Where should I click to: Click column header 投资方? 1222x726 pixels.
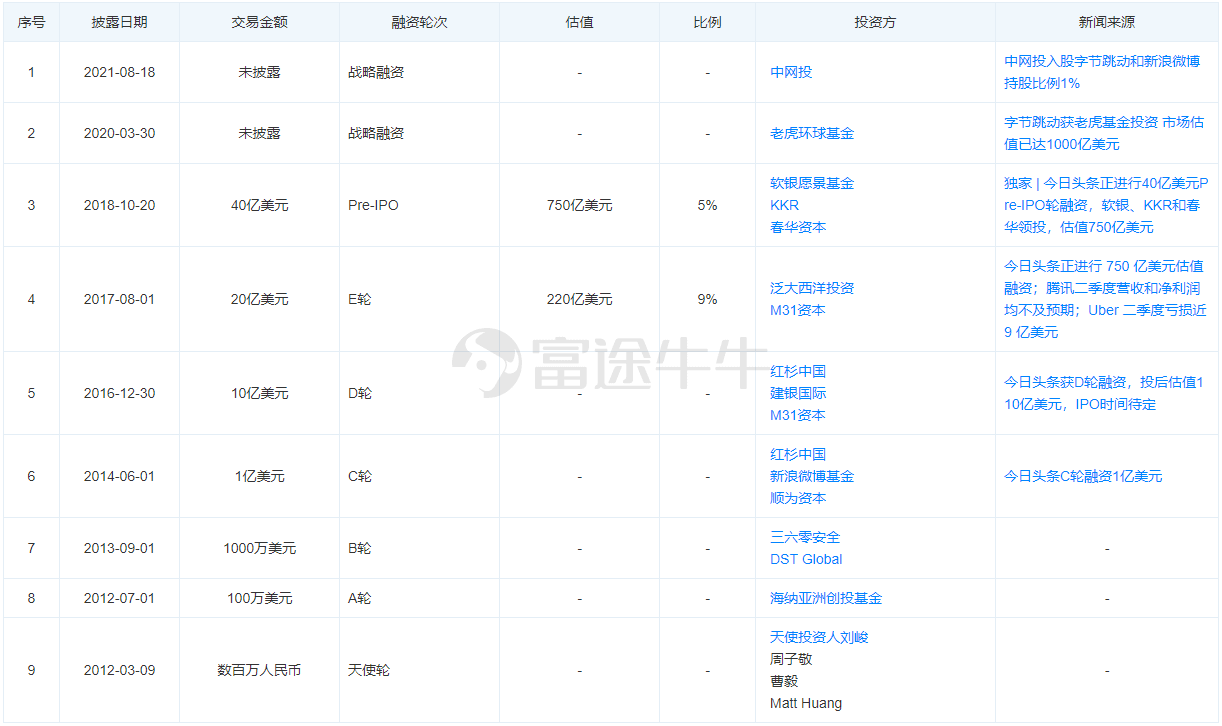pyautogui.click(x=875, y=21)
